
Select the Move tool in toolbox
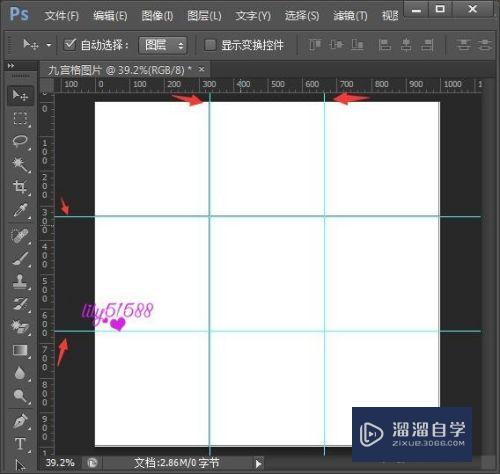pos(20,96)
